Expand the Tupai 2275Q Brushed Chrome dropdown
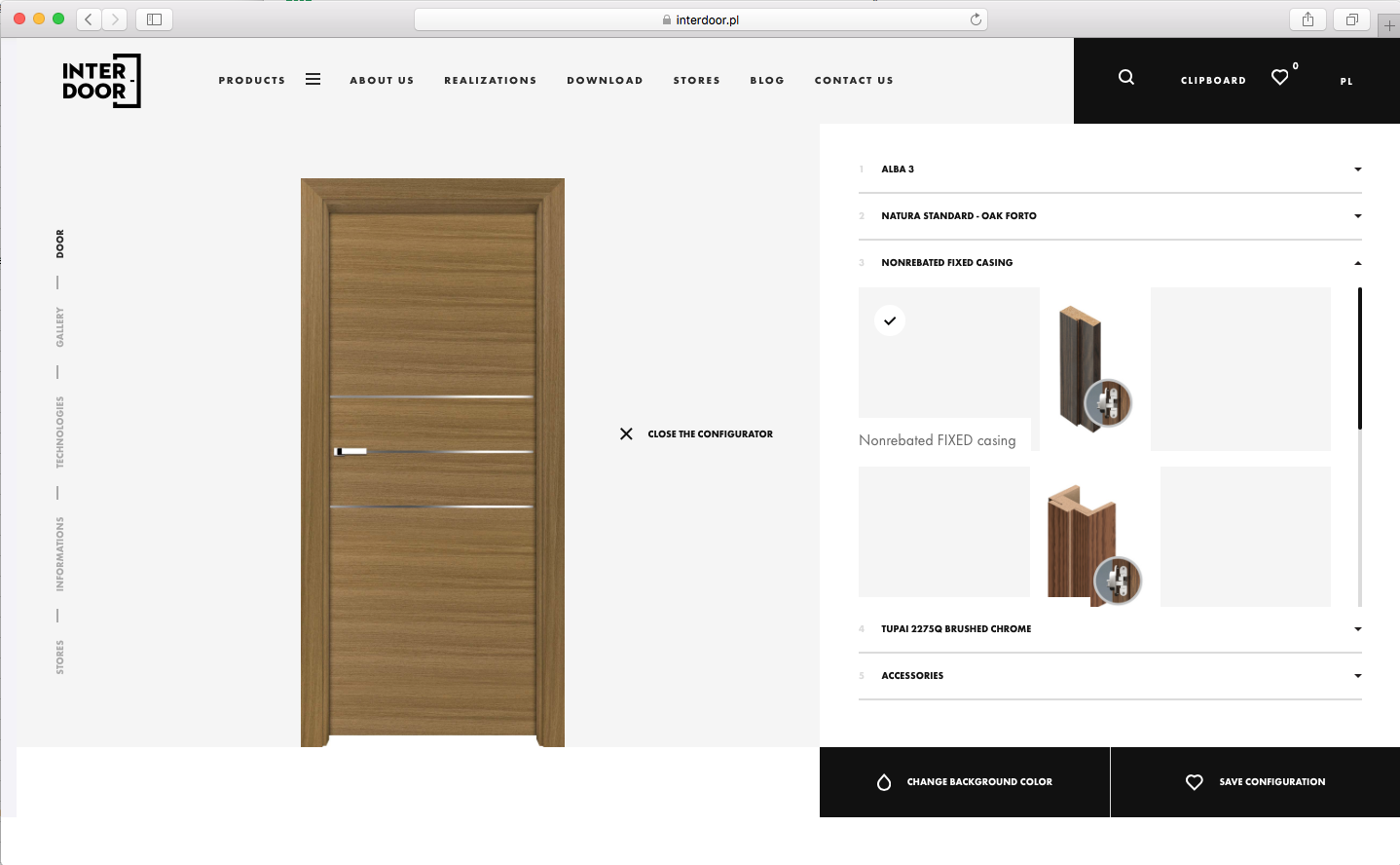 (x=1110, y=629)
